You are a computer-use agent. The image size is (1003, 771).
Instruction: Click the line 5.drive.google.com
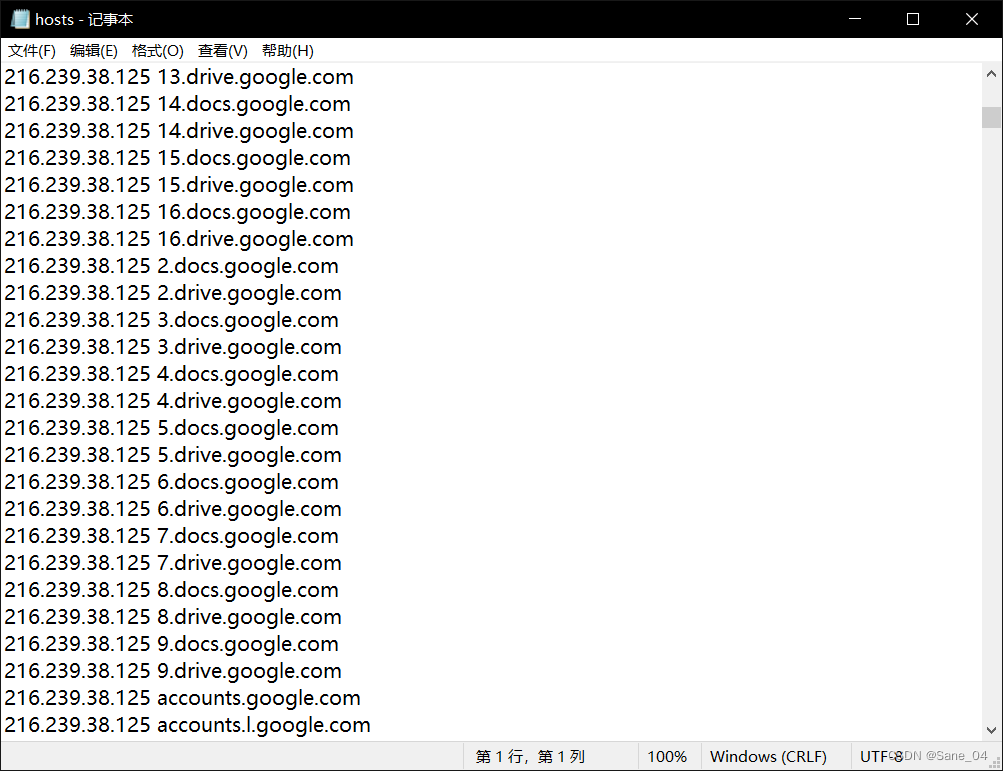(173, 455)
